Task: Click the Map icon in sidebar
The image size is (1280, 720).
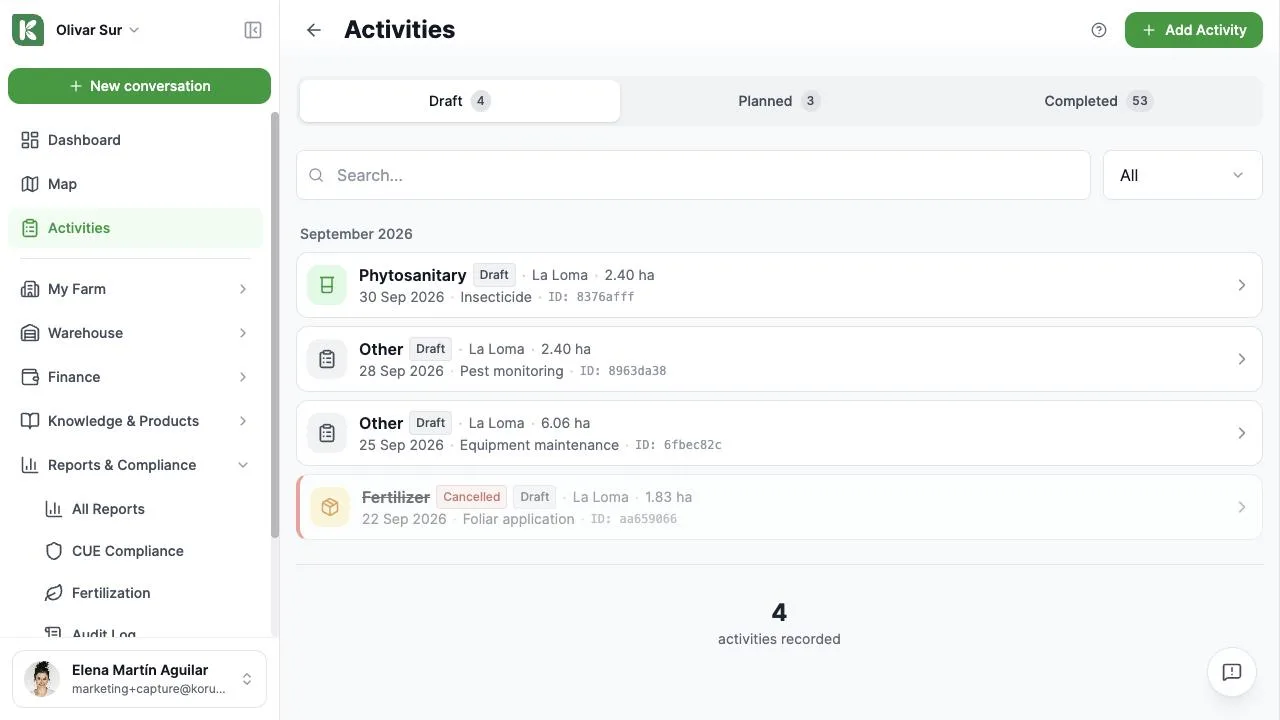Action: tap(30, 184)
